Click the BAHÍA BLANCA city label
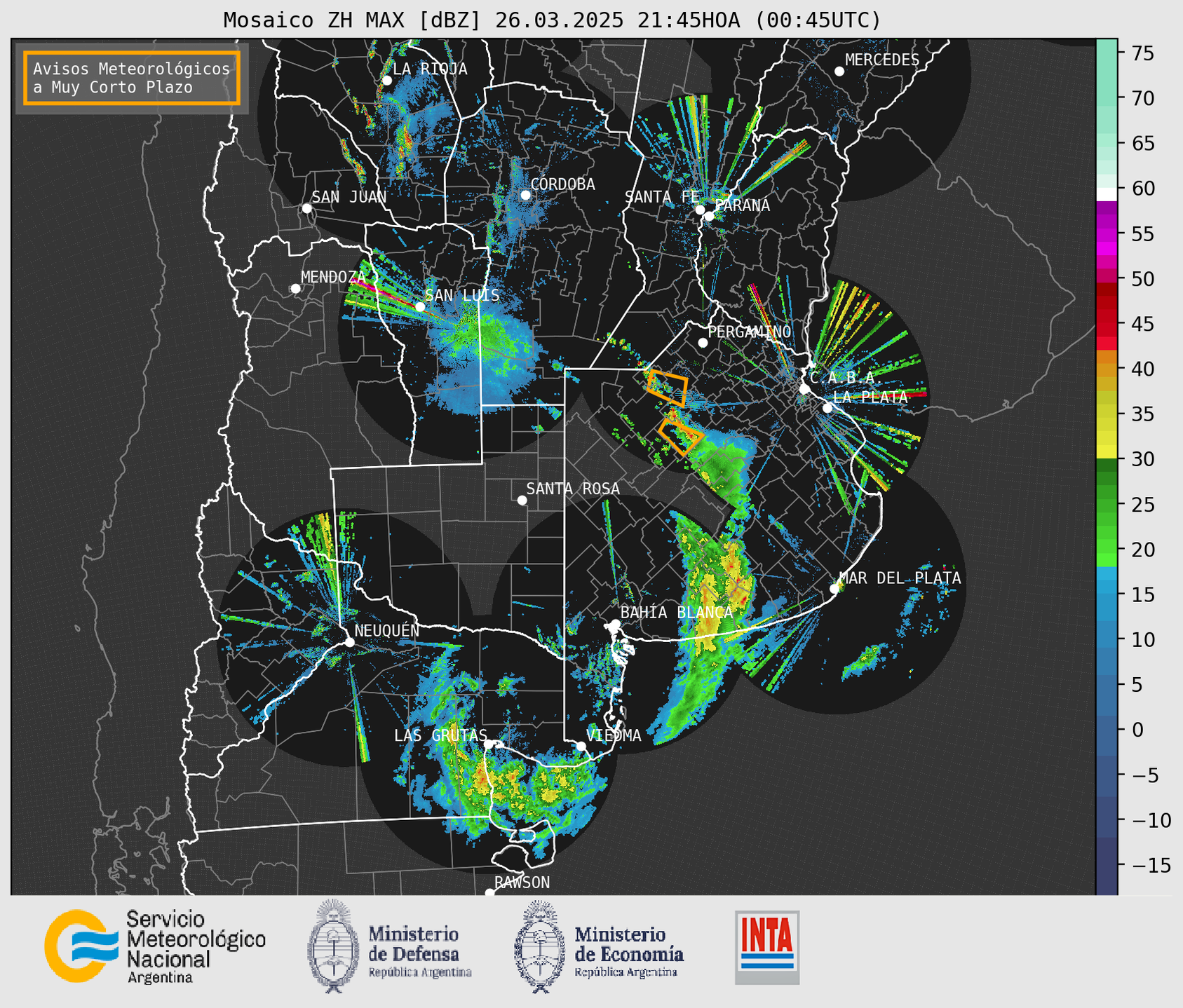Viewport: 1183px width, 1008px height. tap(677, 613)
